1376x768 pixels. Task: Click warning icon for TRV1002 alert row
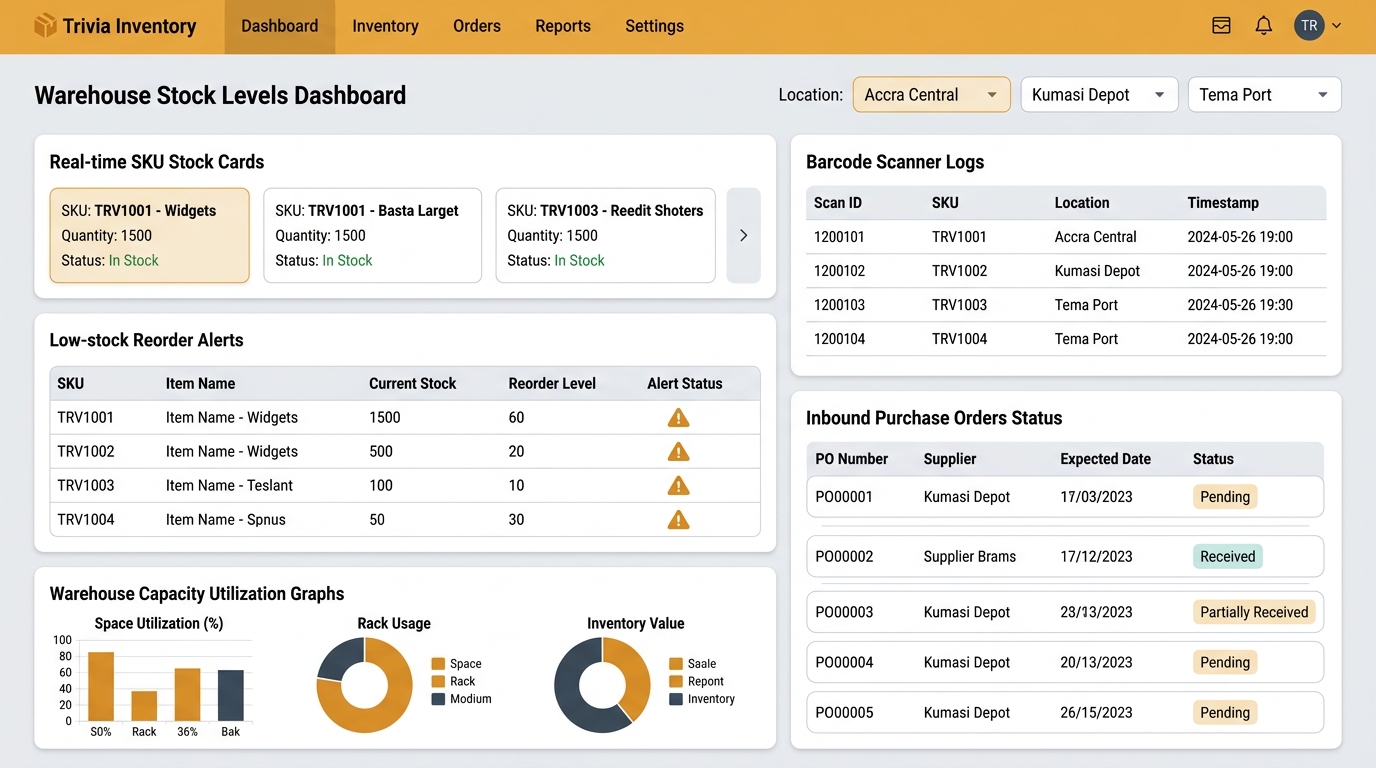[679, 452]
